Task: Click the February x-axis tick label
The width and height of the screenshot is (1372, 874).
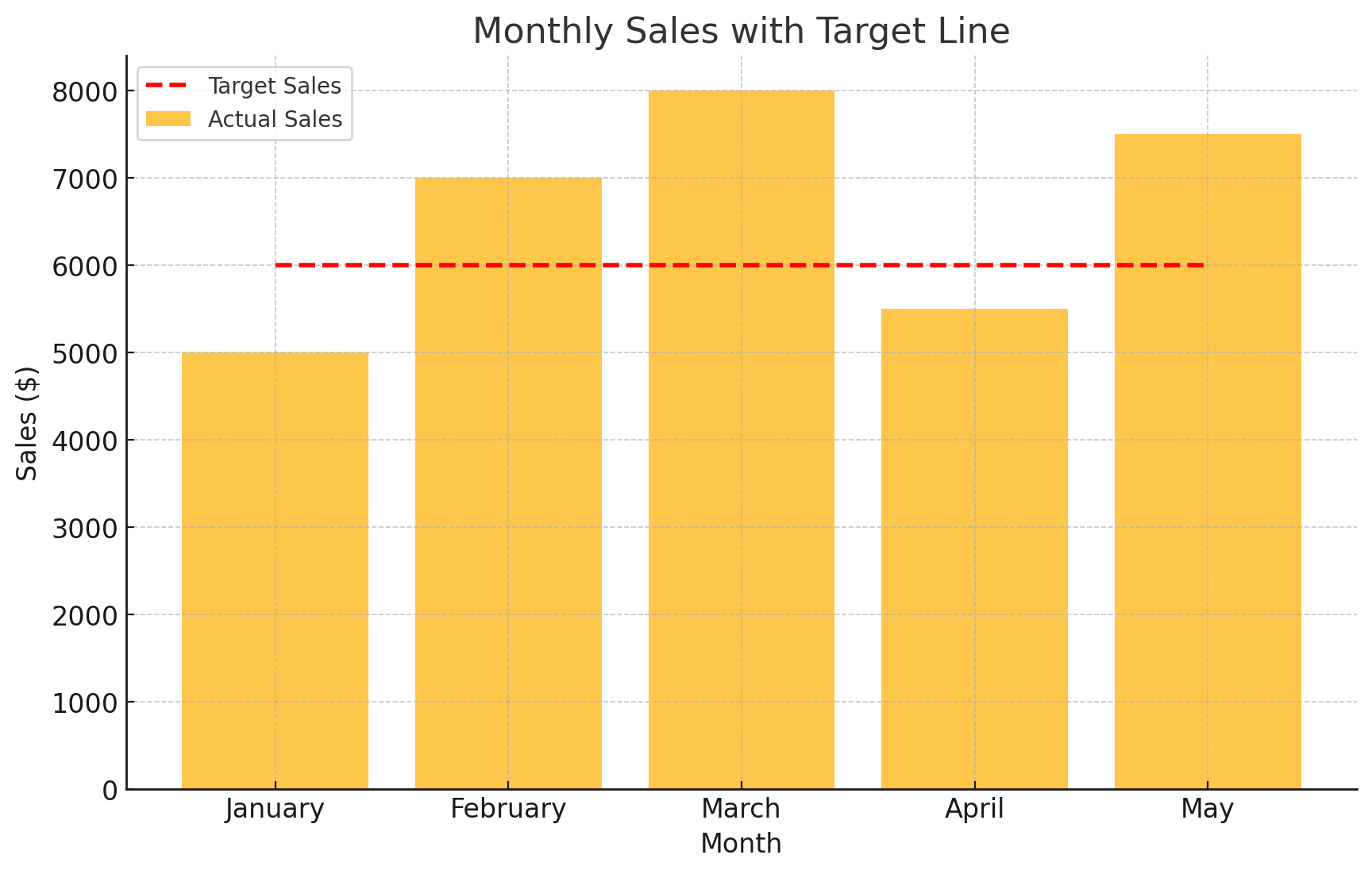Action: click(x=508, y=809)
